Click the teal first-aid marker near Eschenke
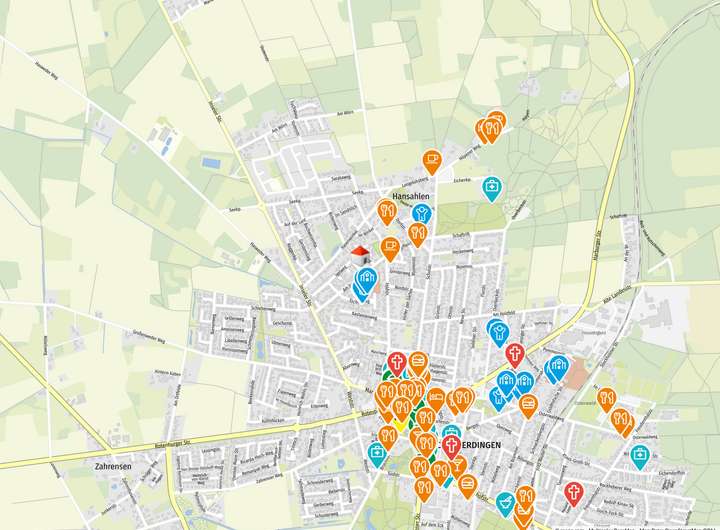 (492, 186)
